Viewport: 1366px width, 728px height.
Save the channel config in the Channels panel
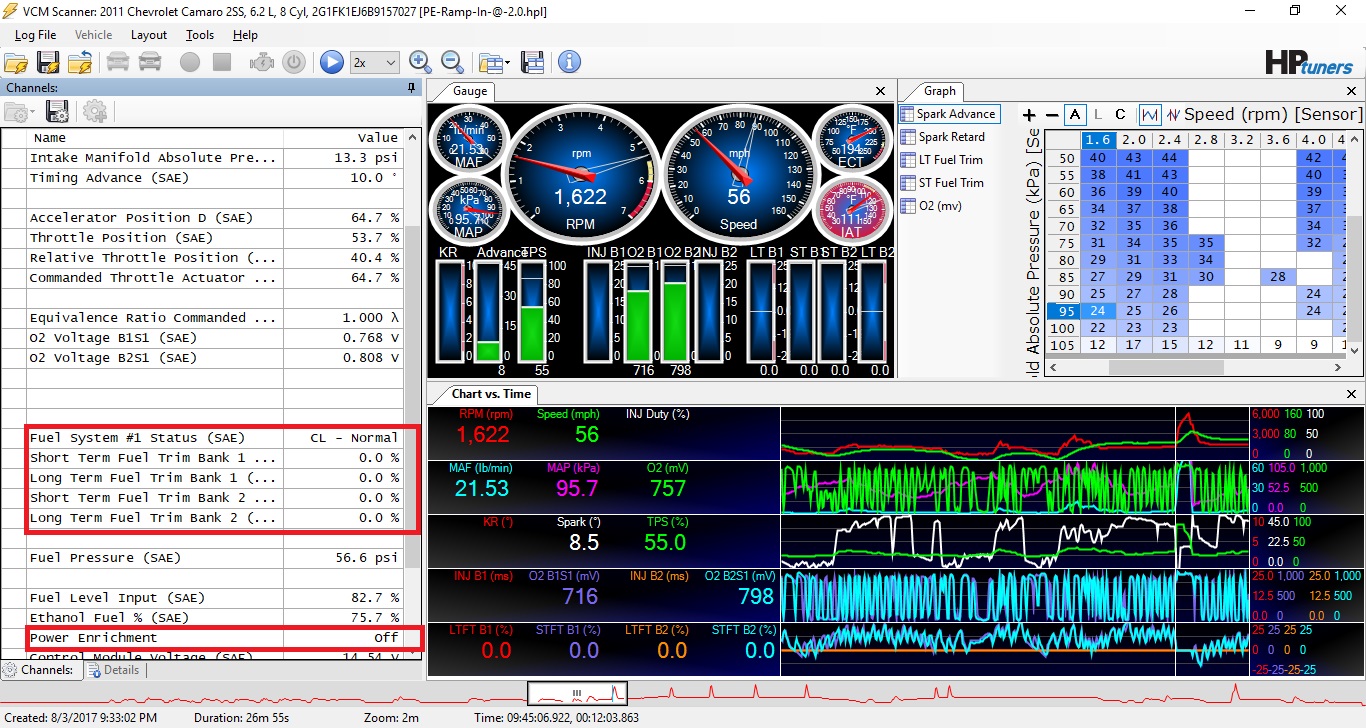(57, 112)
